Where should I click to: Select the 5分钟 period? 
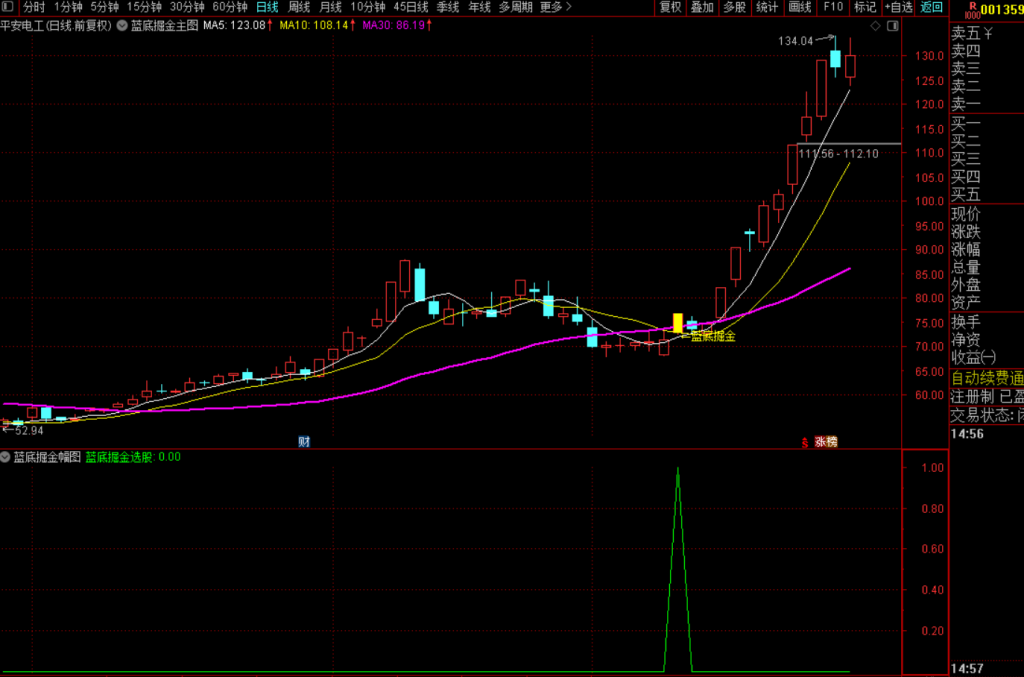(x=104, y=7)
